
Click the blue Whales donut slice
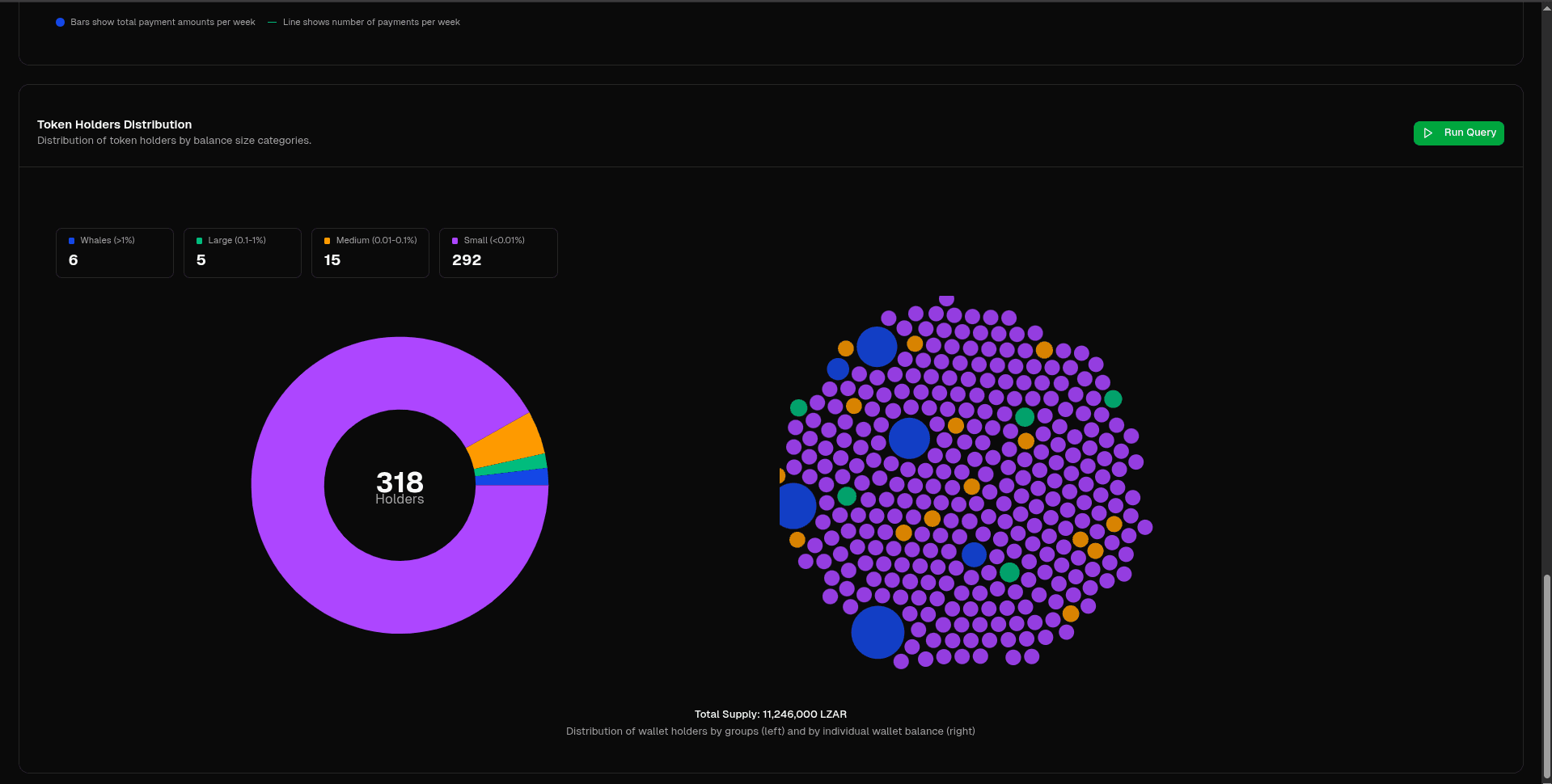tap(512, 478)
